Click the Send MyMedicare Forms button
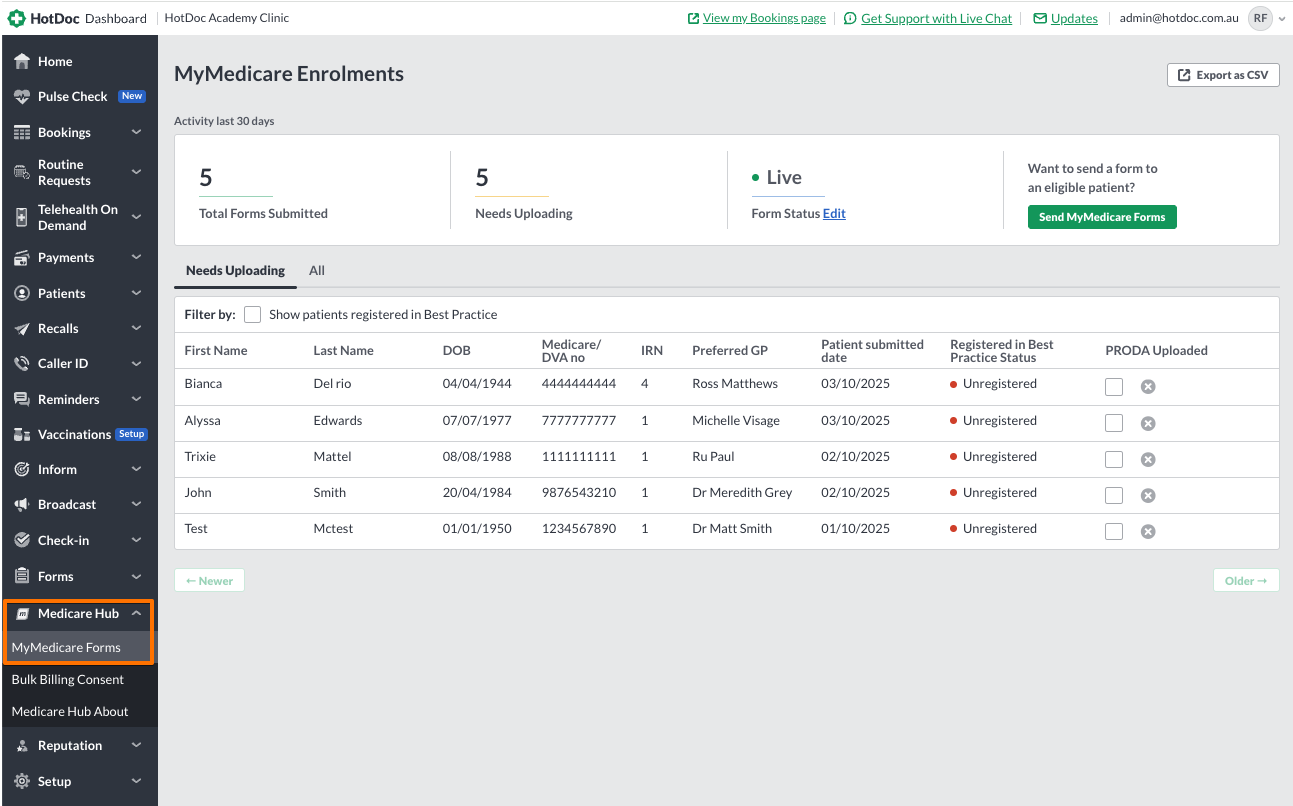The height and width of the screenshot is (806, 1293). (1102, 216)
